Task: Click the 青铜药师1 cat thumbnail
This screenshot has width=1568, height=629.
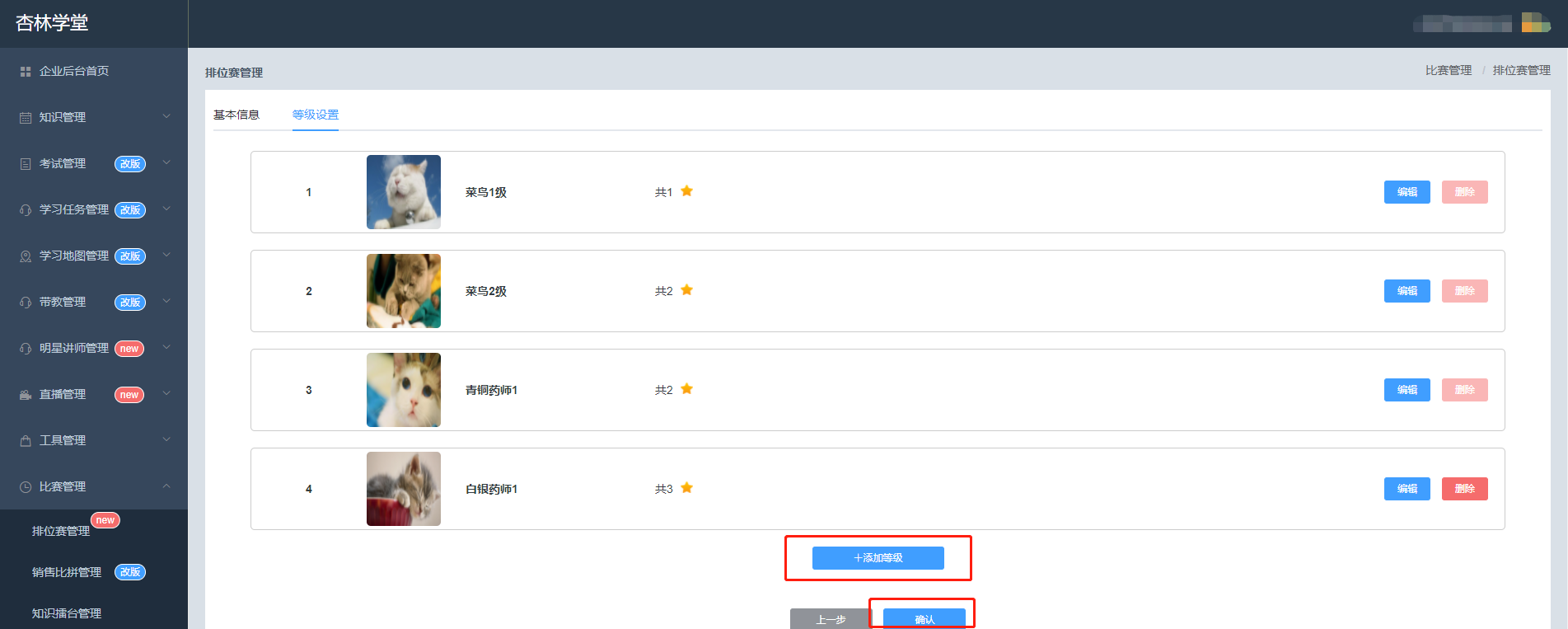Action: click(x=404, y=390)
